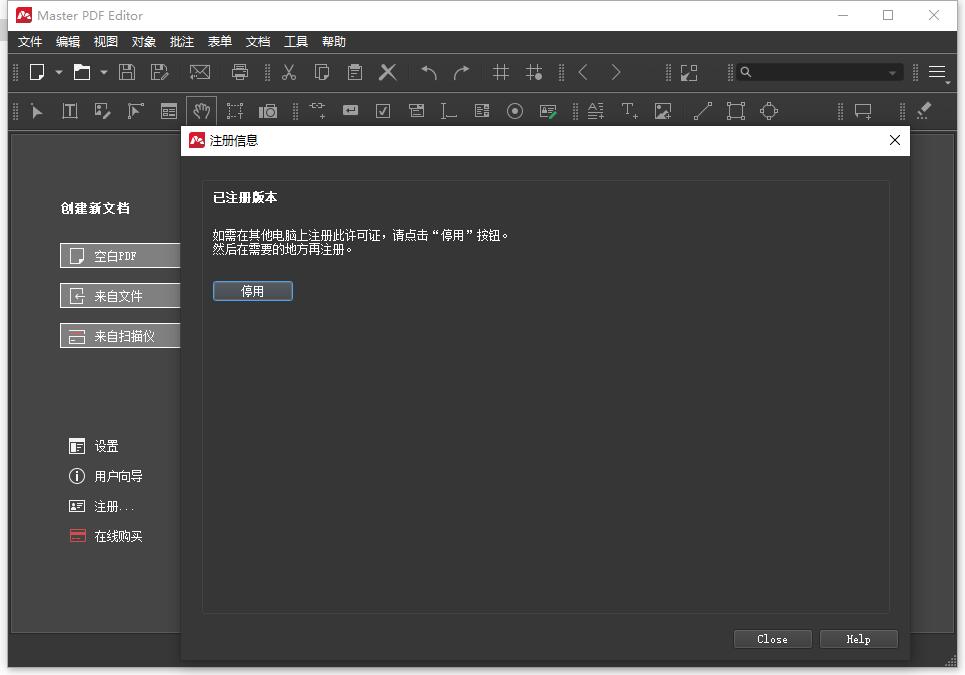Image resolution: width=965 pixels, height=675 pixels.
Task: Click the open folder icon
Action: 82,72
